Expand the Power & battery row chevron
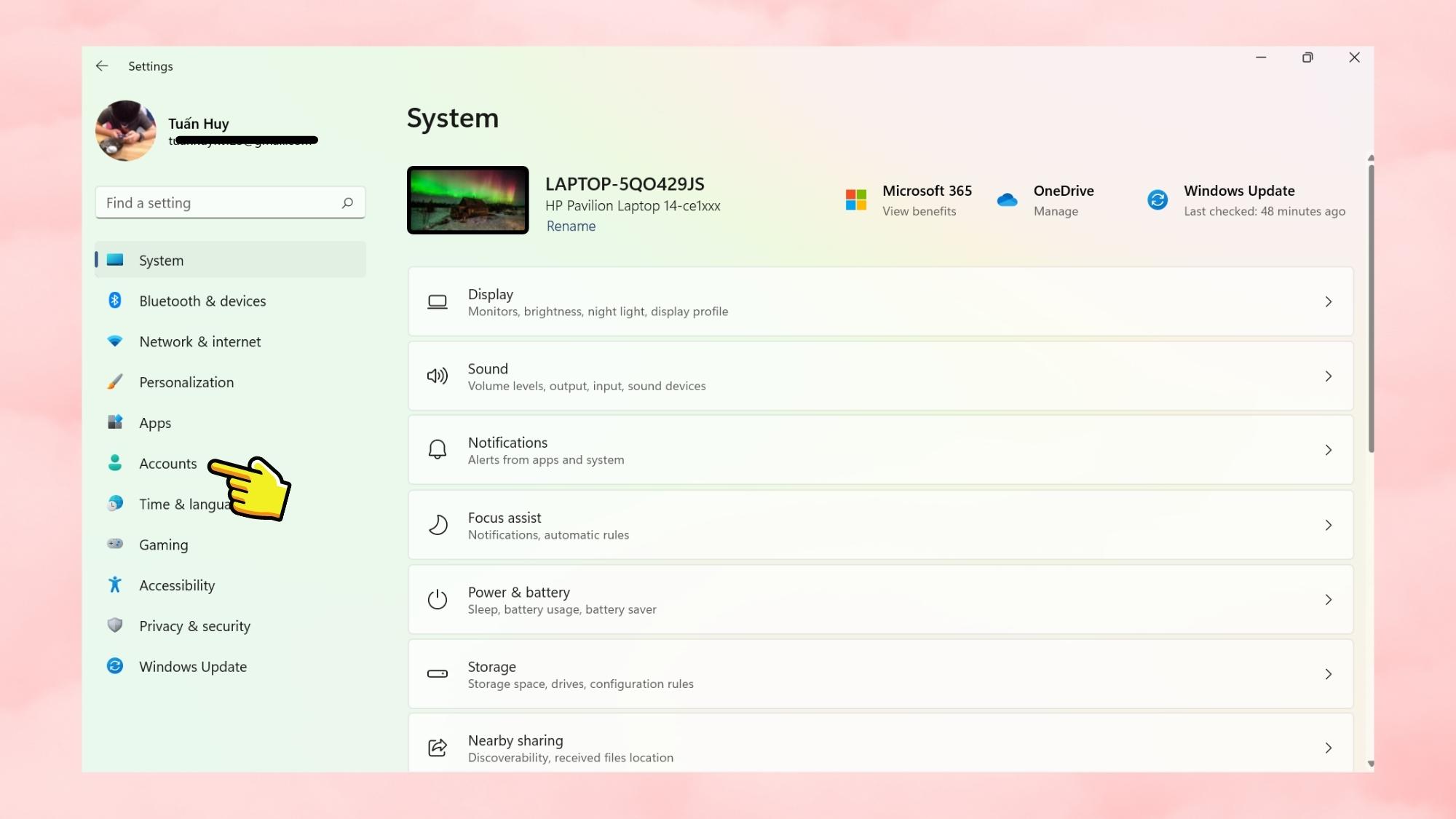 tap(1329, 600)
